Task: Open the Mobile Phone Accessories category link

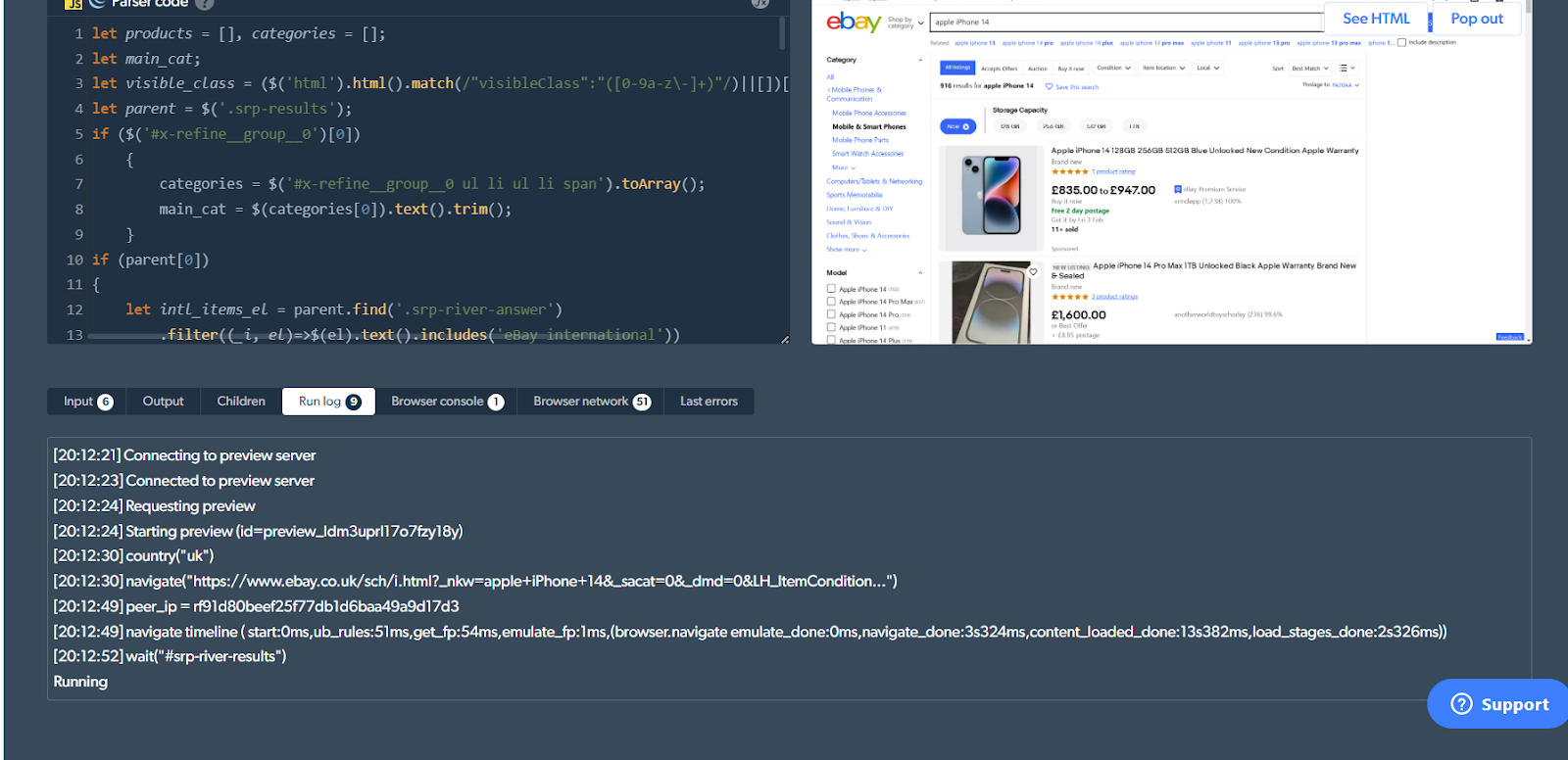Action: pyautogui.click(x=869, y=114)
